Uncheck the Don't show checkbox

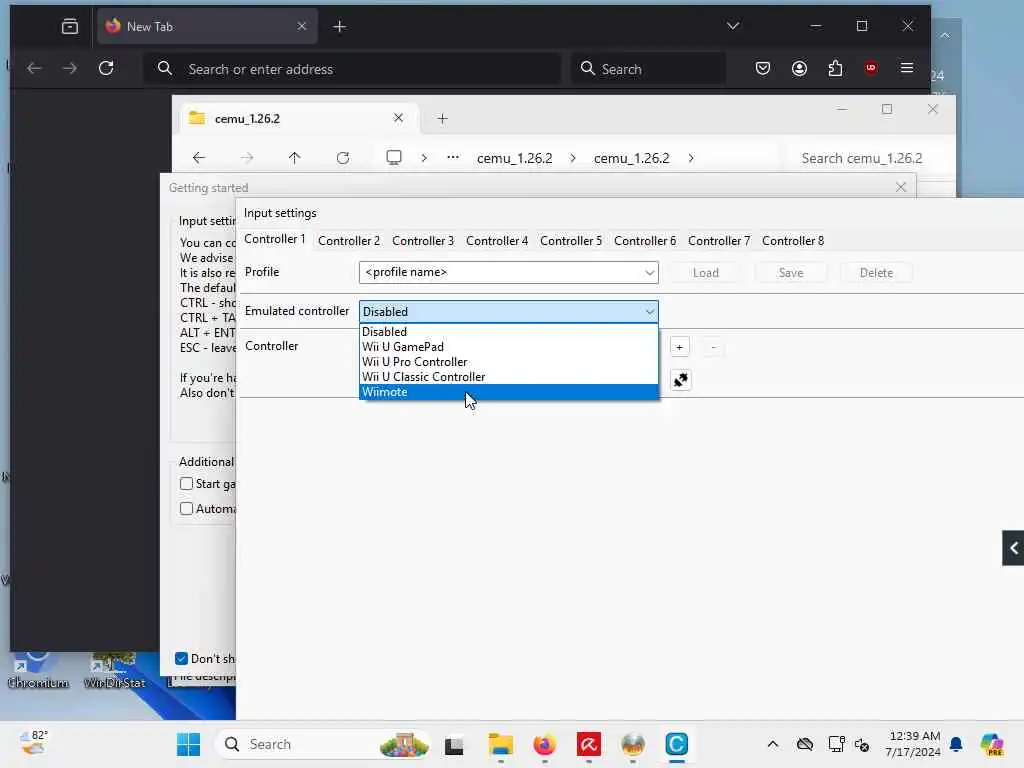[x=182, y=658]
